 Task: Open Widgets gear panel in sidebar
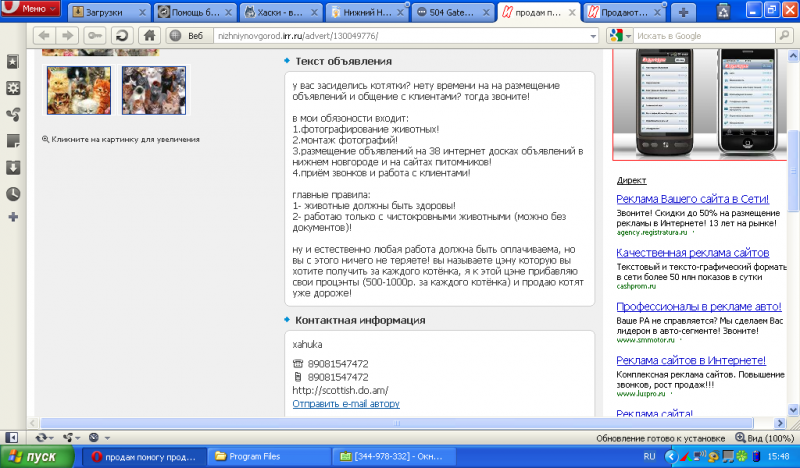pos(12,88)
